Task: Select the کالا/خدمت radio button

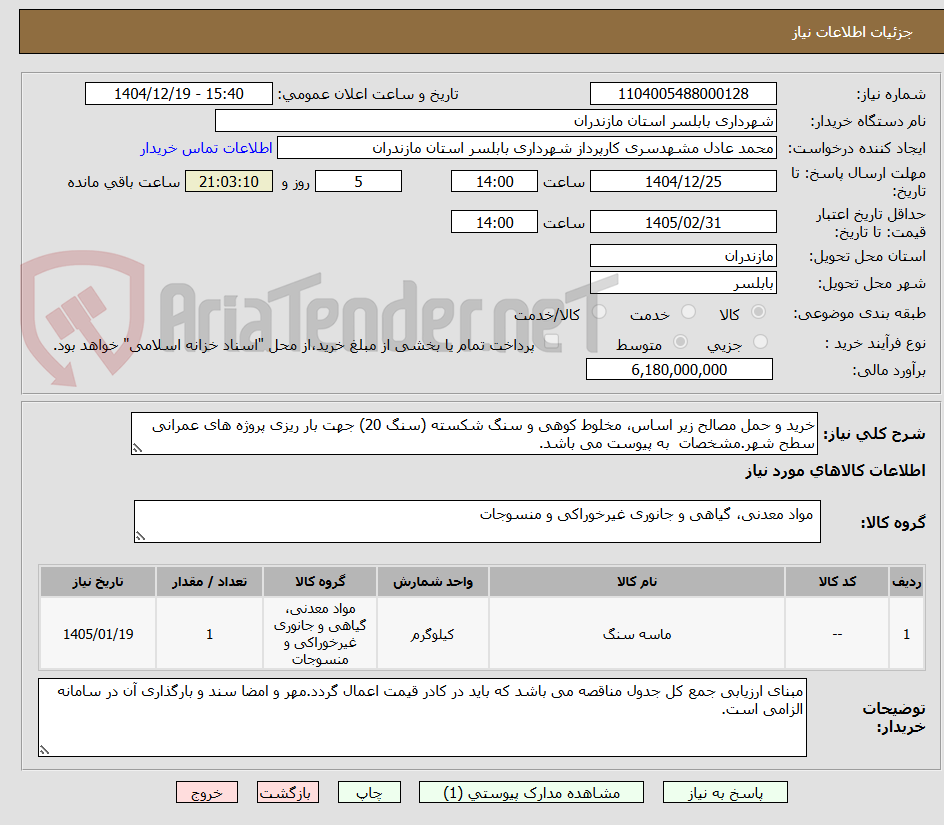Action: (599, 311)
